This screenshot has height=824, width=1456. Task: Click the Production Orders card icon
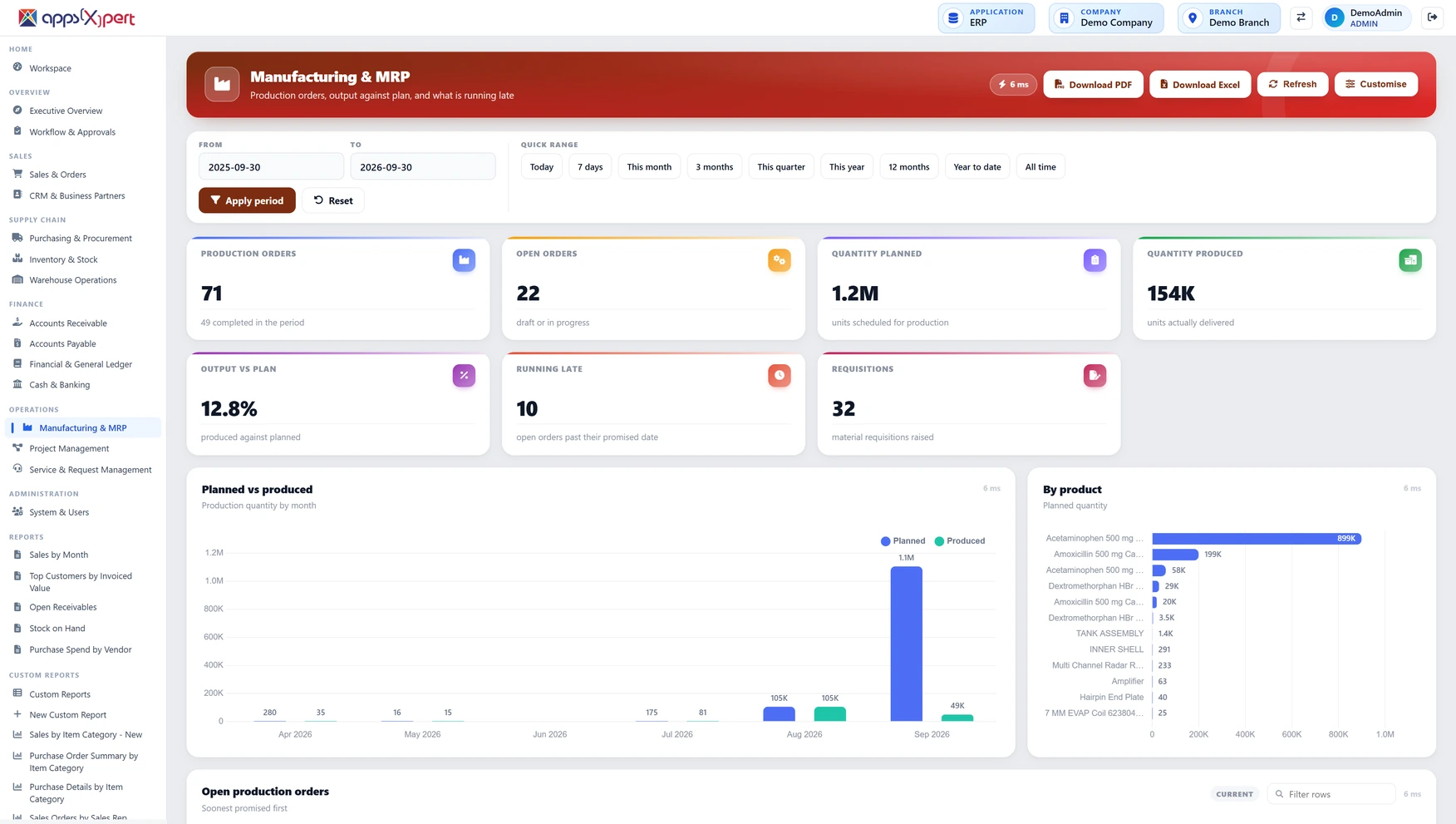464,260
